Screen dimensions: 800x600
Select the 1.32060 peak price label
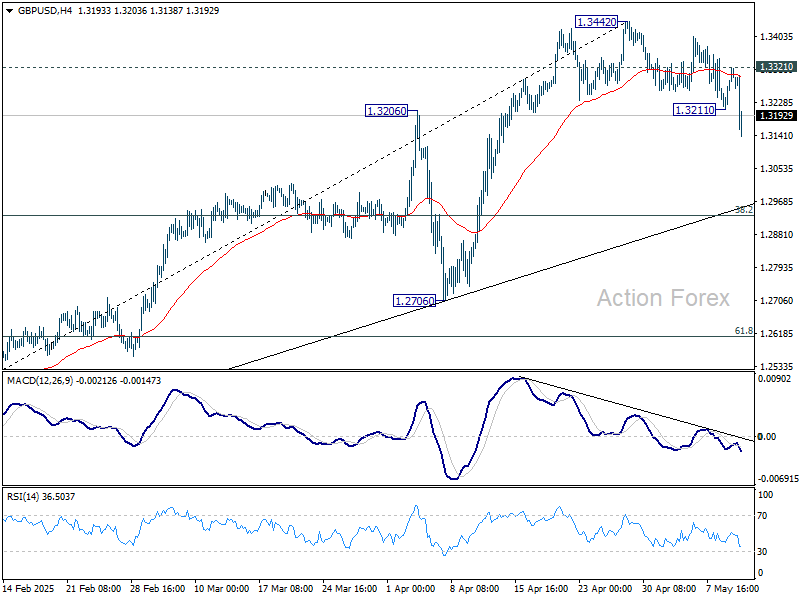(x=387, y=111)
